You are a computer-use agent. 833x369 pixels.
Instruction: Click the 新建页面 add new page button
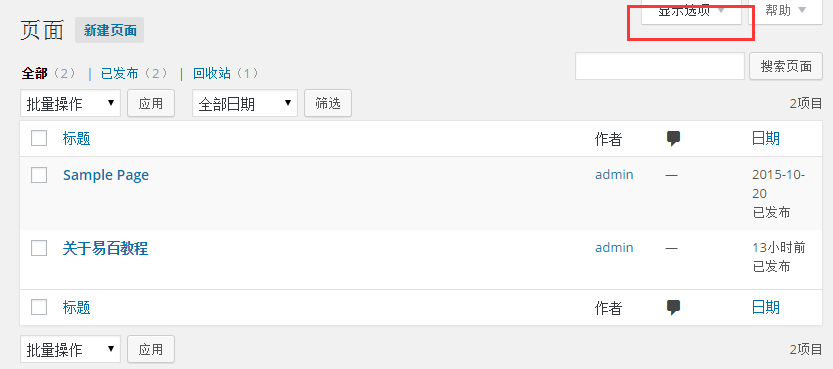pyautogui.click(x=109, y=30)
